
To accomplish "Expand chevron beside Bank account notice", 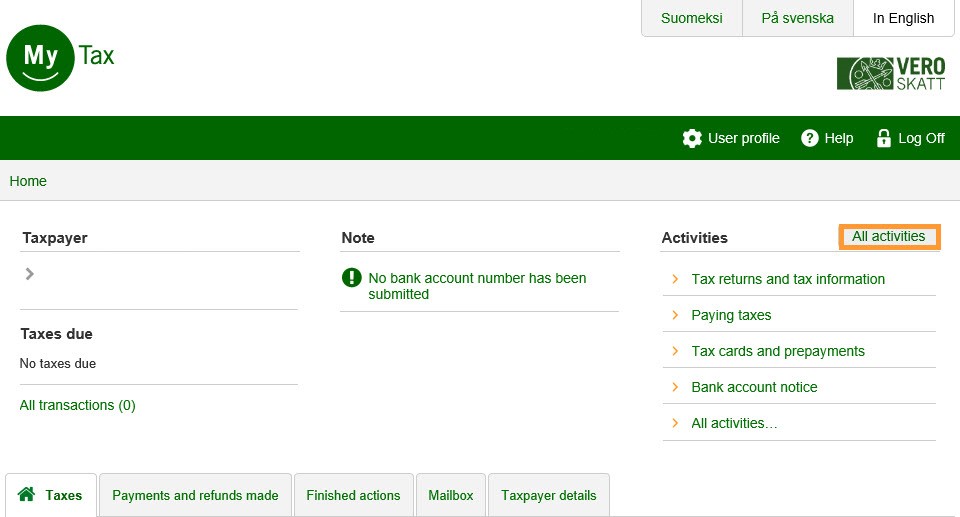I will tap(675, 387).
